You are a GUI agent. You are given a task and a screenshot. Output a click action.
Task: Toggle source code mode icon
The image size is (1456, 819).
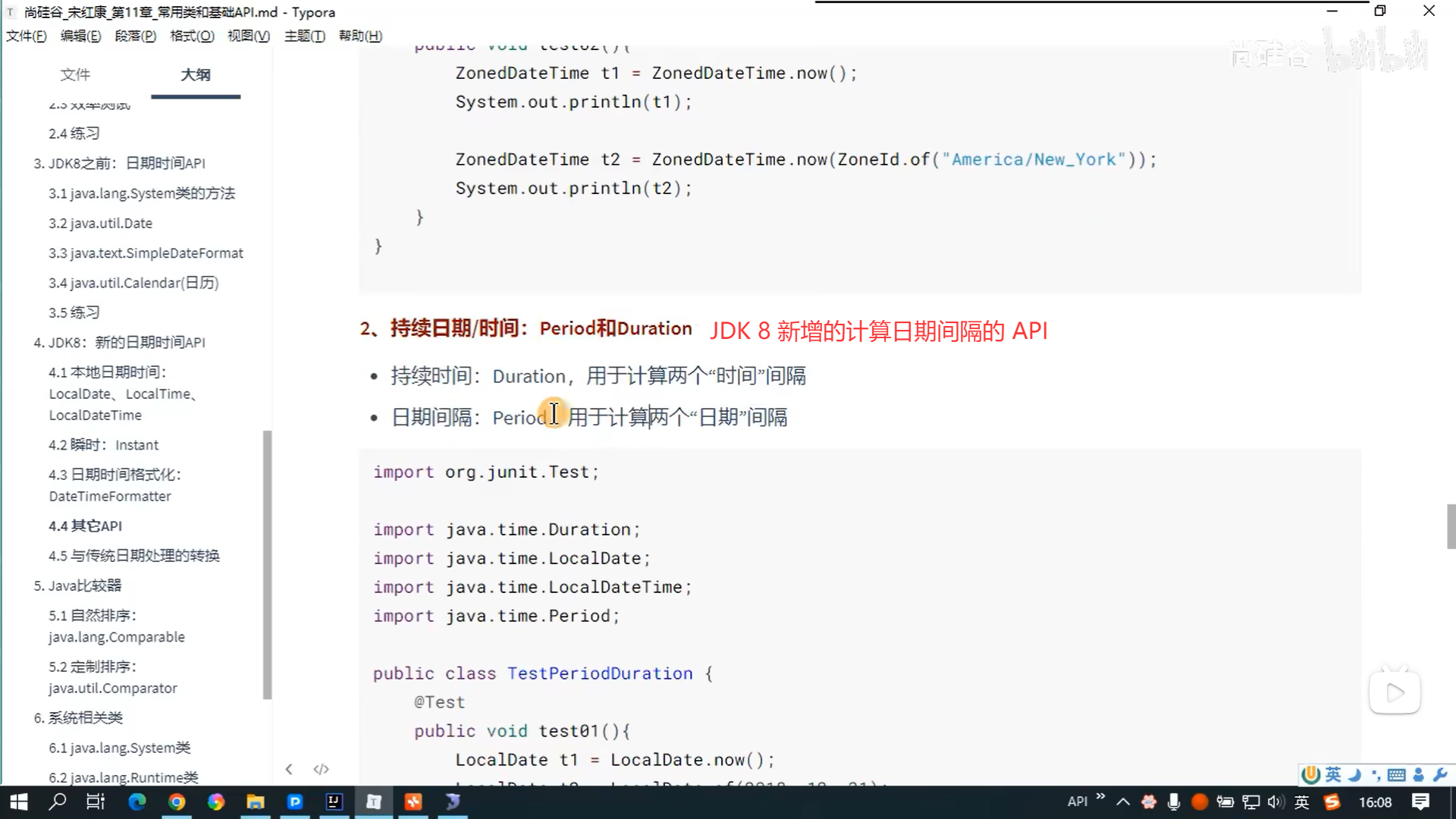321,769
